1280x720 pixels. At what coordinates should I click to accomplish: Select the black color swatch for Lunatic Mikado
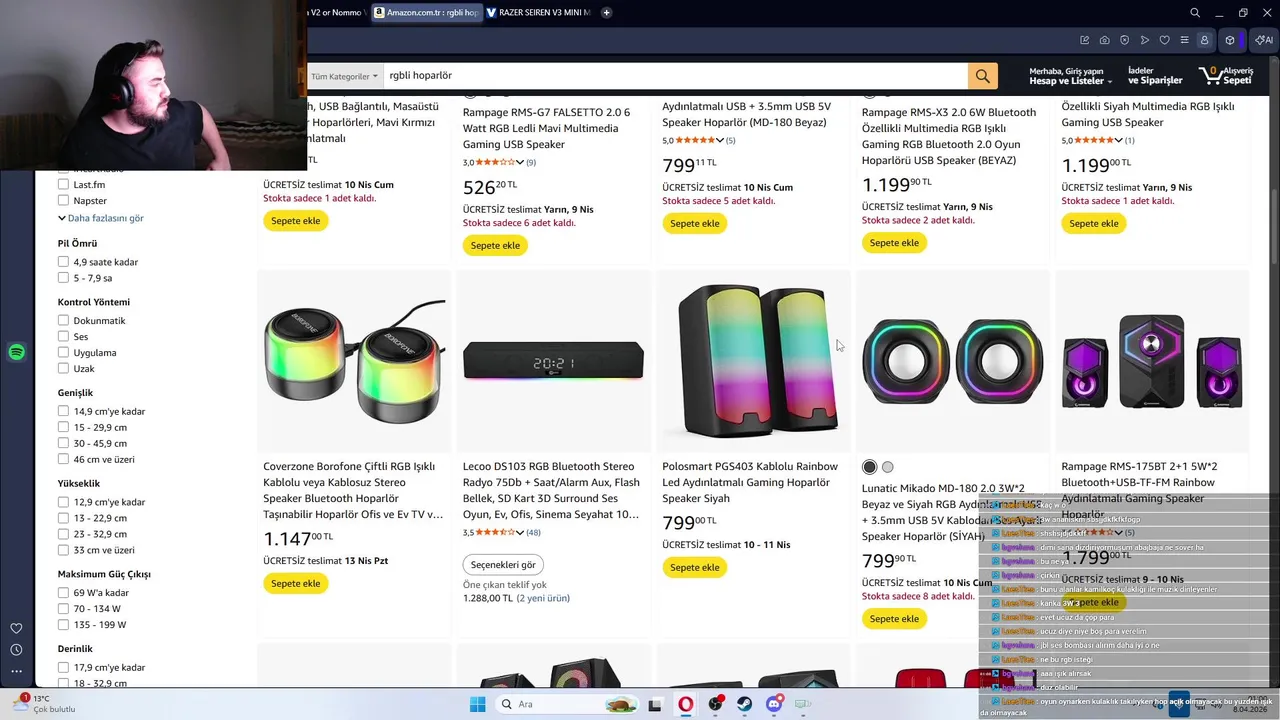pyautogui.click(x=869, y=467)
